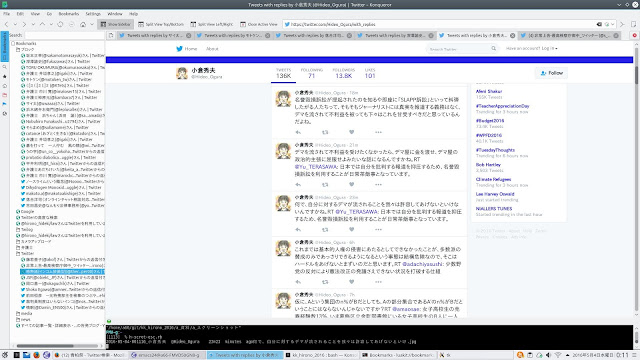Click the Follow button
Viewport: 640px width, 360px height.
pos(551,73)
